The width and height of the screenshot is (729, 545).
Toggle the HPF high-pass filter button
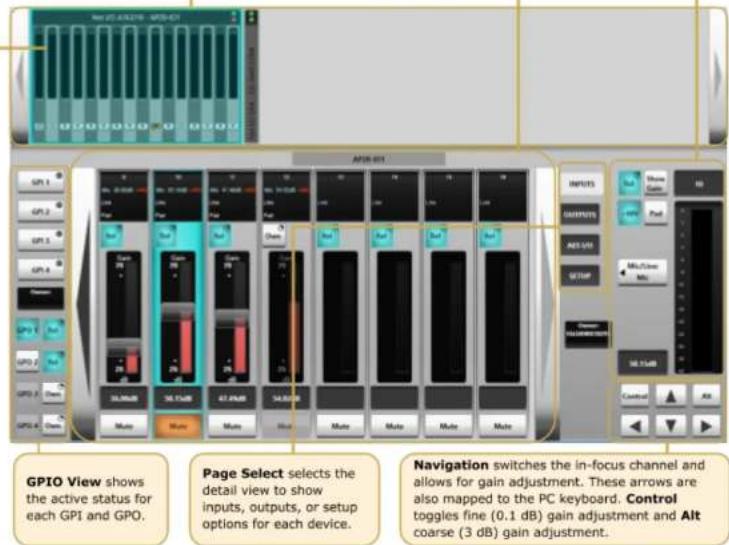(x=630, y=213)
